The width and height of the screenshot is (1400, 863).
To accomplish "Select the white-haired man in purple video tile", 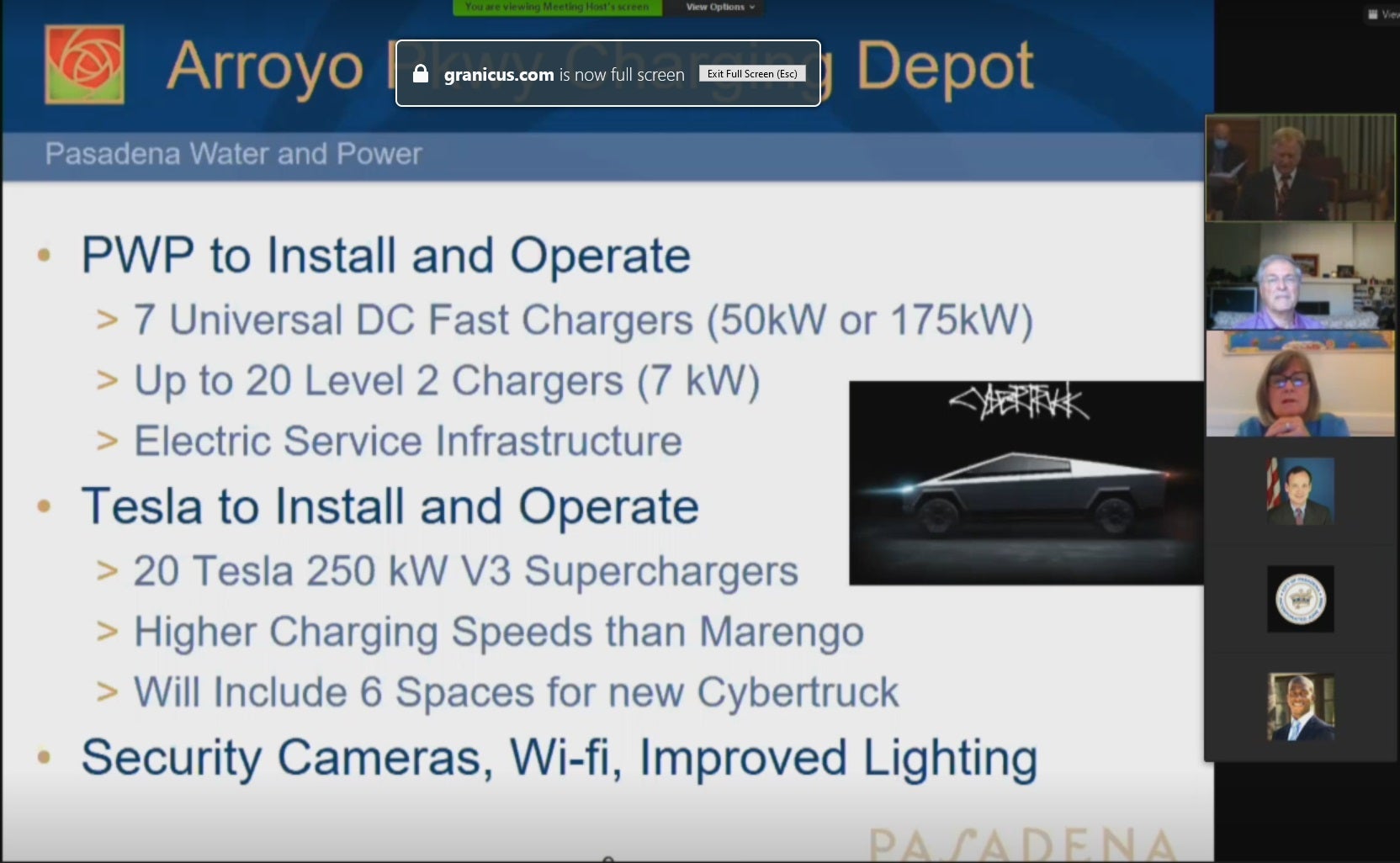I will click(1300, 276).
